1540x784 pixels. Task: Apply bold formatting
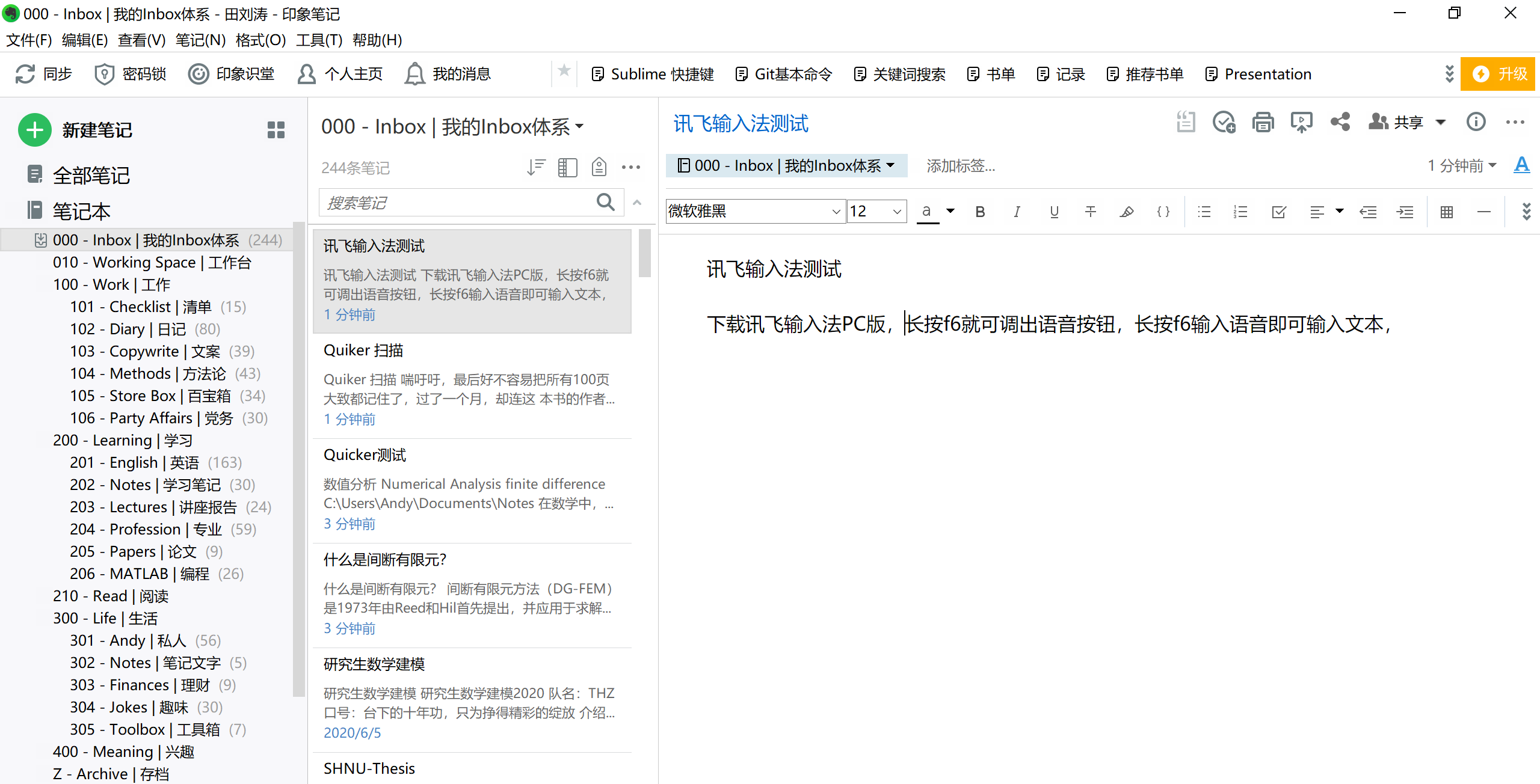click(980, 212)
